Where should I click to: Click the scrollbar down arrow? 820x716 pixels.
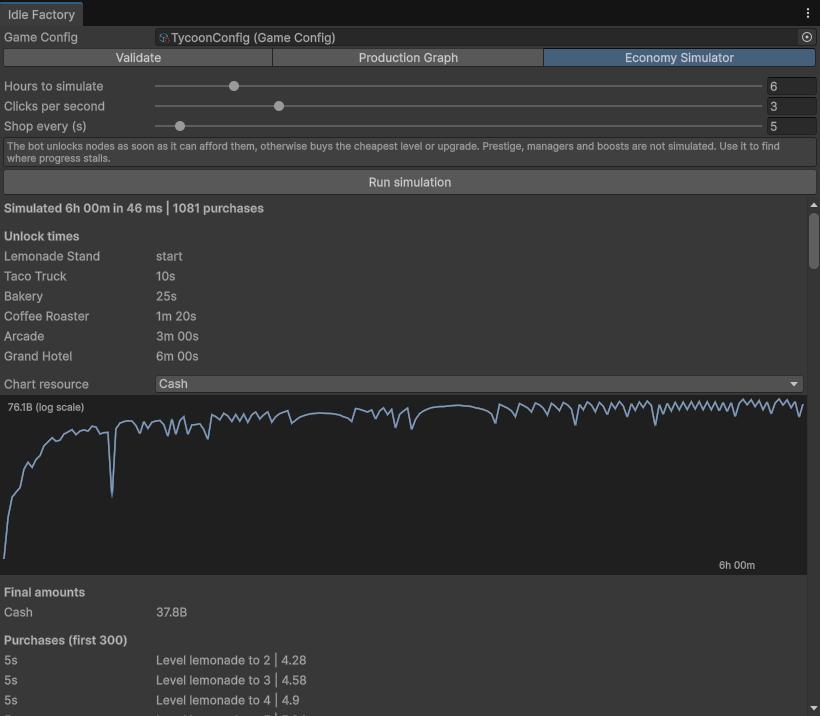[813, 709]
